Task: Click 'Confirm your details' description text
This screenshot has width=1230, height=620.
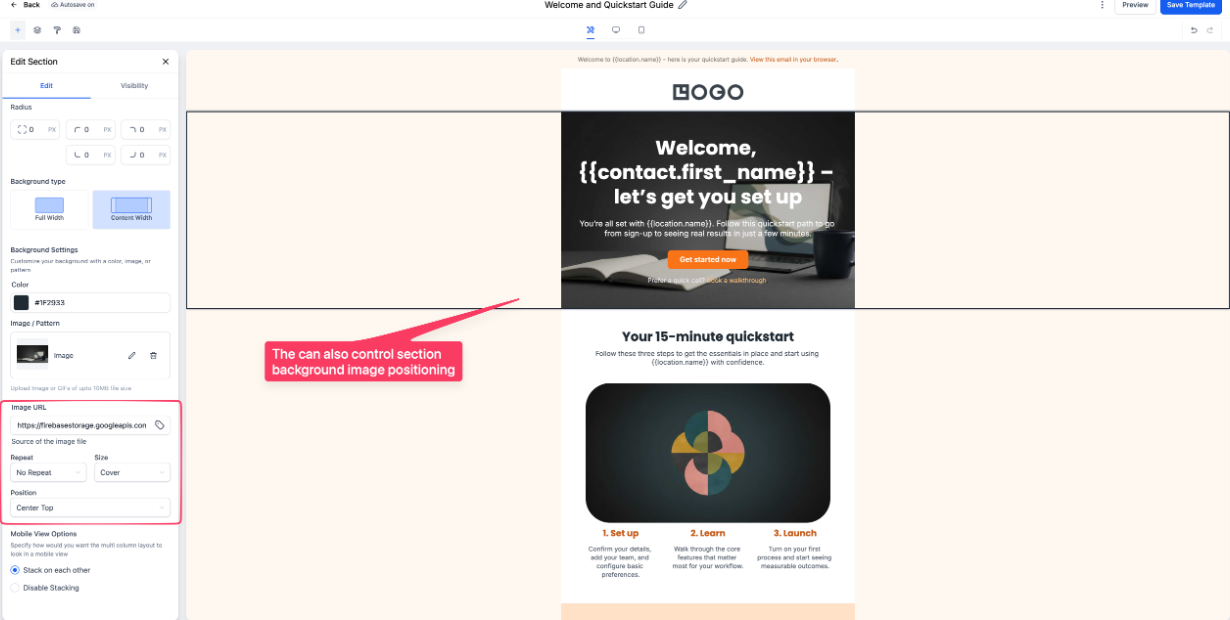Action: (x=621, y=562)
